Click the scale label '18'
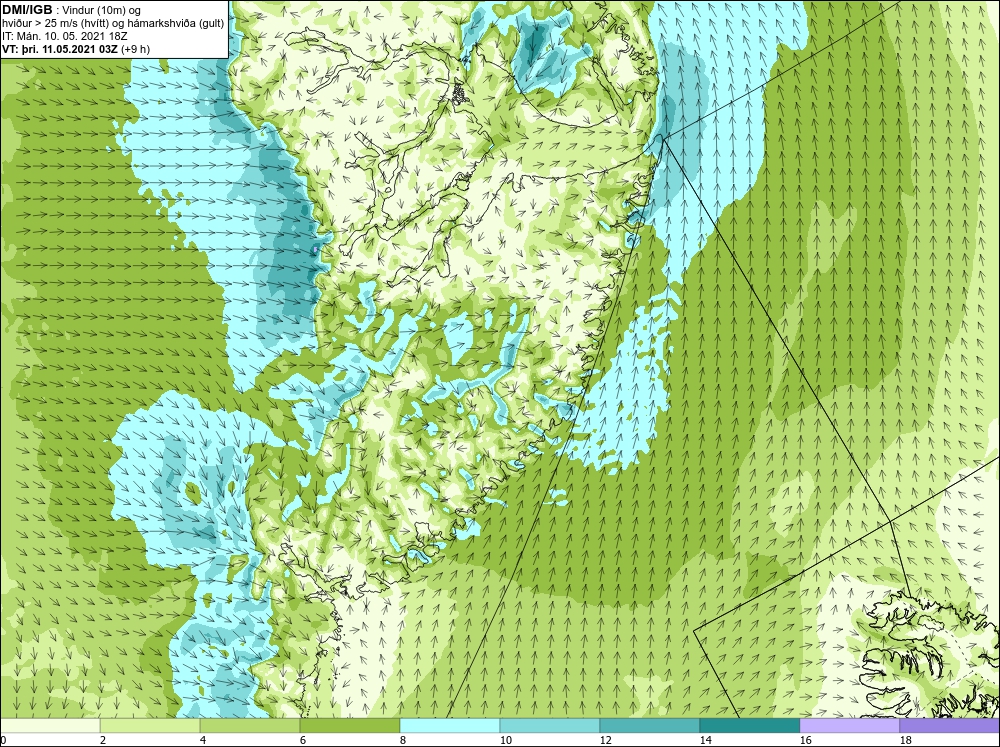This screenshot has width=1000, height=747. point(906,740)
